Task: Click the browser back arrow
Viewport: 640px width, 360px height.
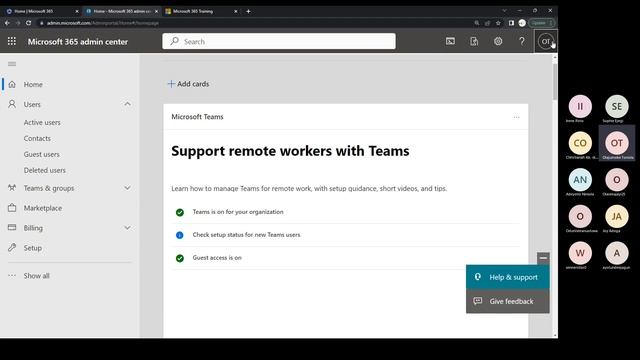Action: click(x=7, y=23)
